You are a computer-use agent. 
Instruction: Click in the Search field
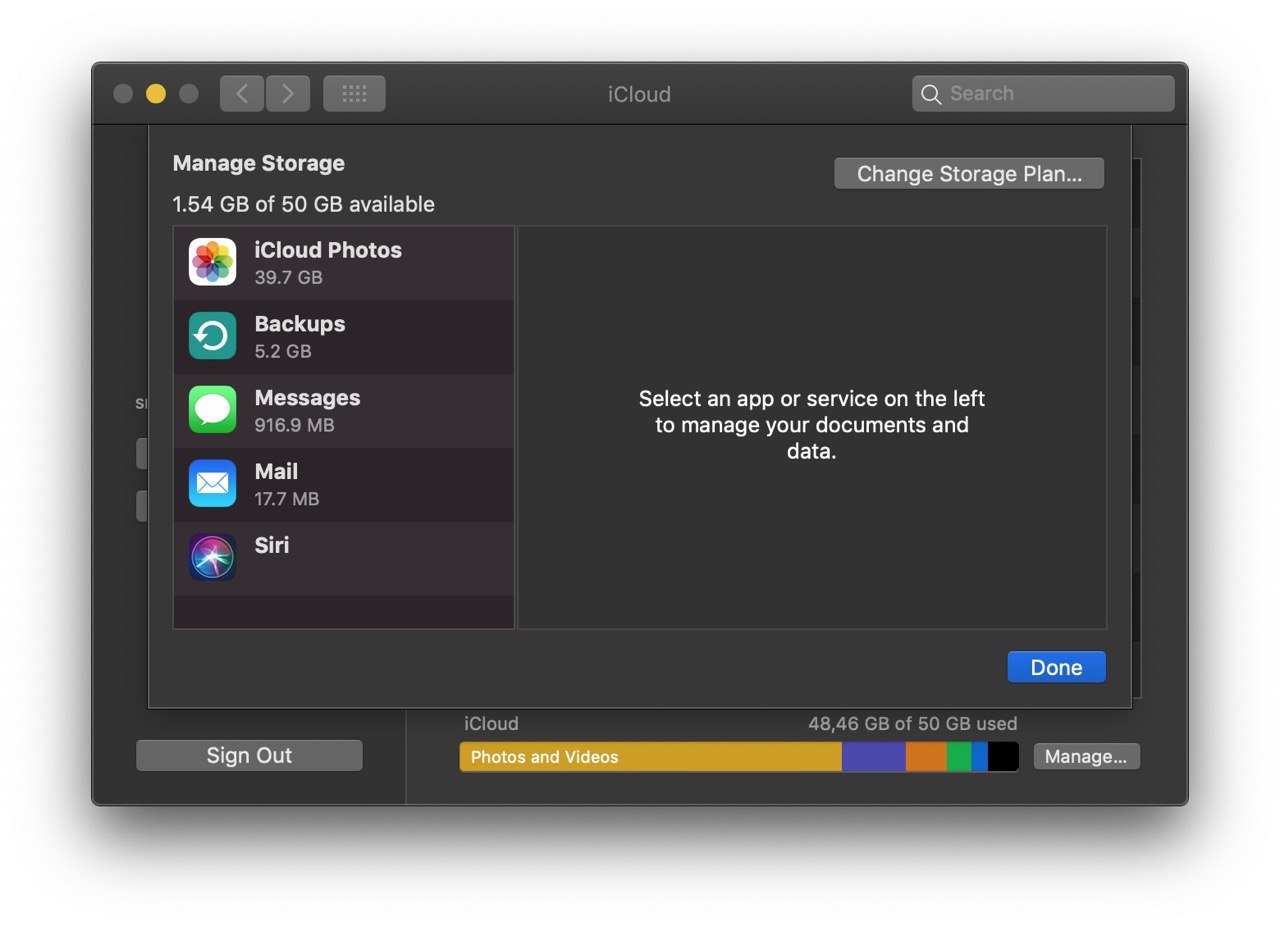(x=1043, y=94)
